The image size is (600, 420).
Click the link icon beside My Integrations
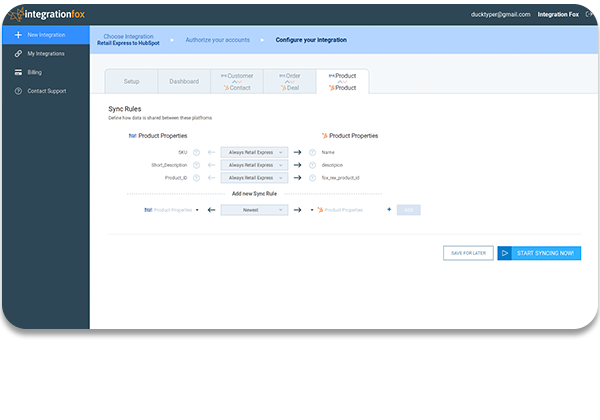click(18, 54)
